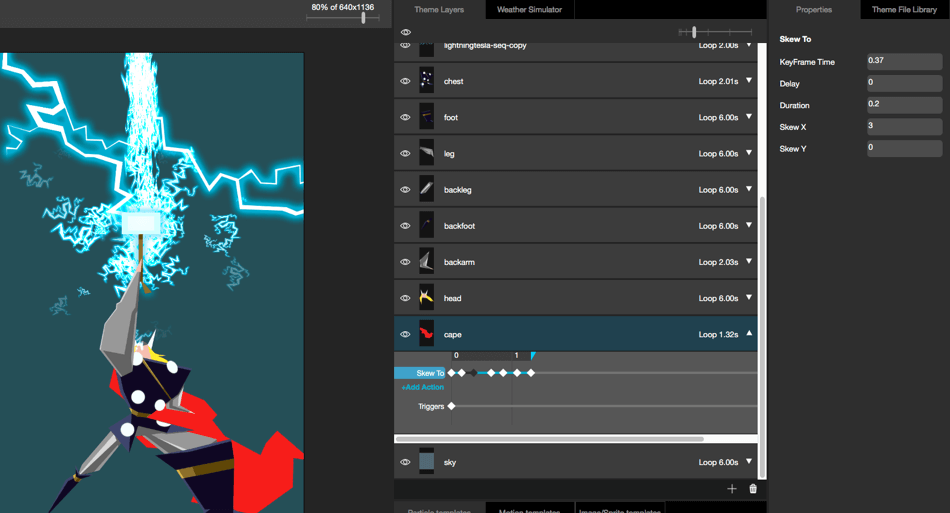The width and height of the screenshot is (950, 513).
Task: Switch to the Properties tab
Action: [814, 10]
